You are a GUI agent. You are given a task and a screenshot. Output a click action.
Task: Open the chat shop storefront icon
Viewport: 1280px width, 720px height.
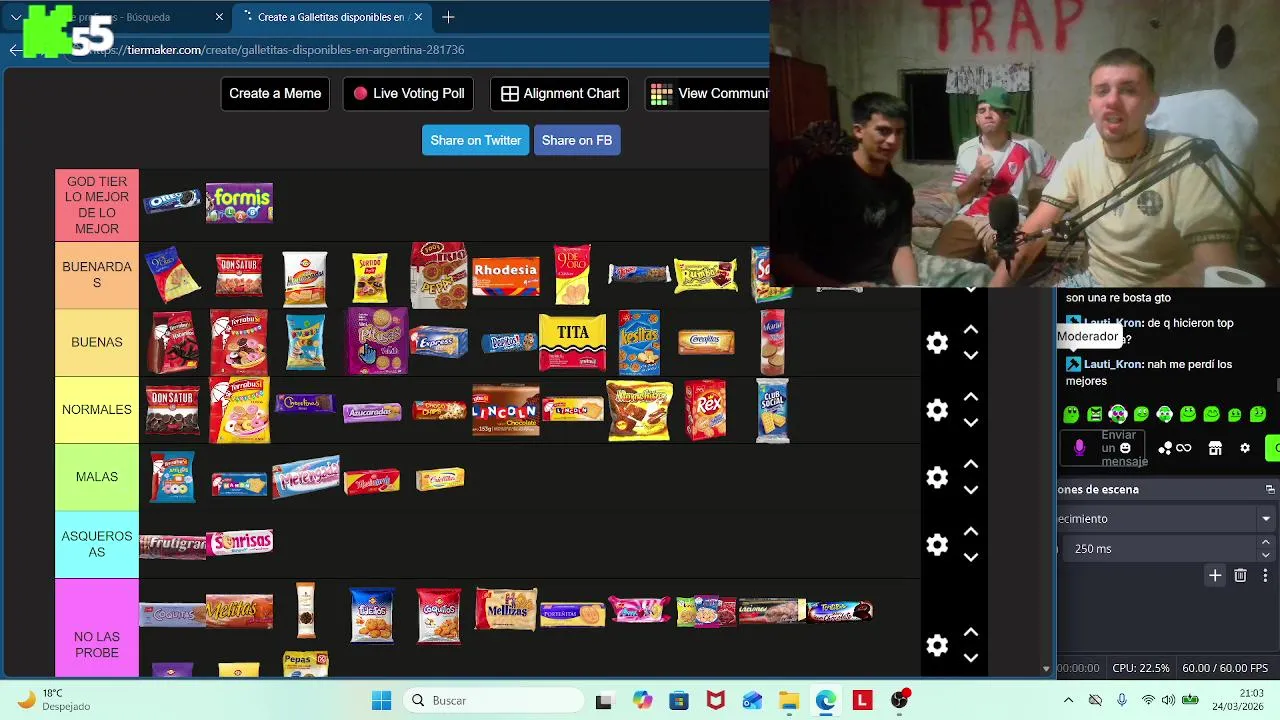pyautogui.click(x=1215, y=448)
